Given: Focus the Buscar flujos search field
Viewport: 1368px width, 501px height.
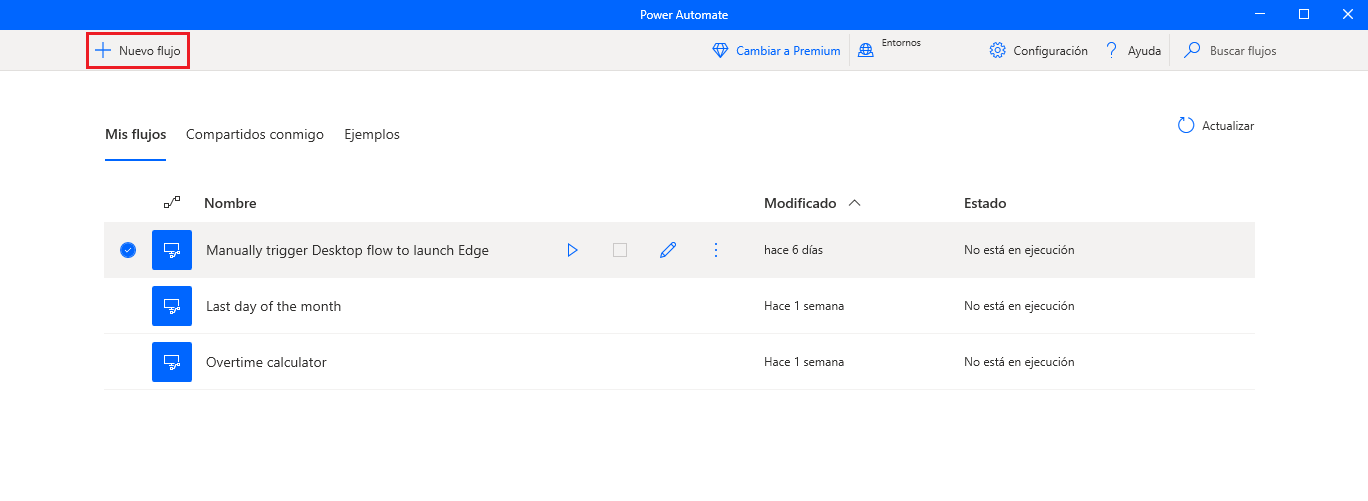Looking at the screenshot, I should tap(1243, 51).
